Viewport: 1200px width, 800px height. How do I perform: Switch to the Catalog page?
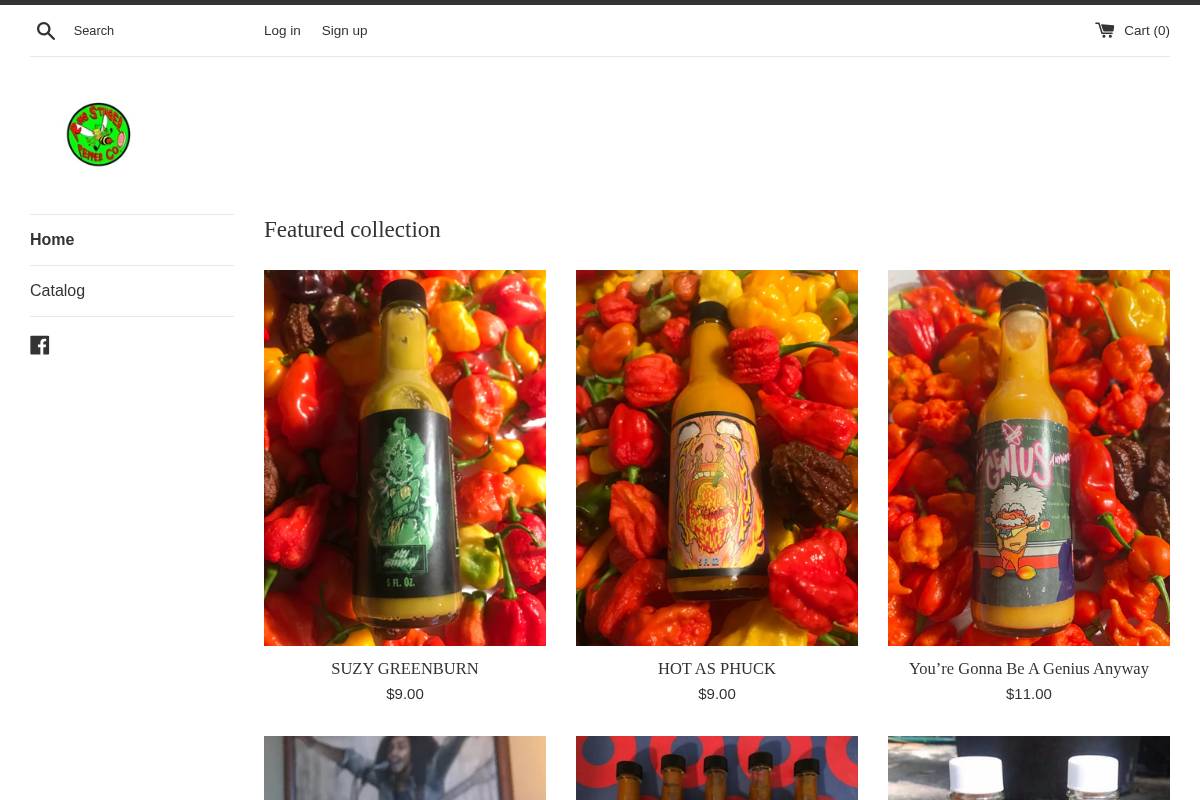(x=57, y=290)
